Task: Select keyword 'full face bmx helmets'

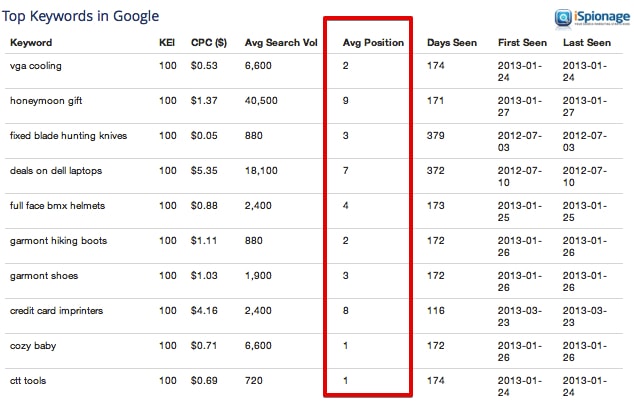Action: click(x=57, y=206)
